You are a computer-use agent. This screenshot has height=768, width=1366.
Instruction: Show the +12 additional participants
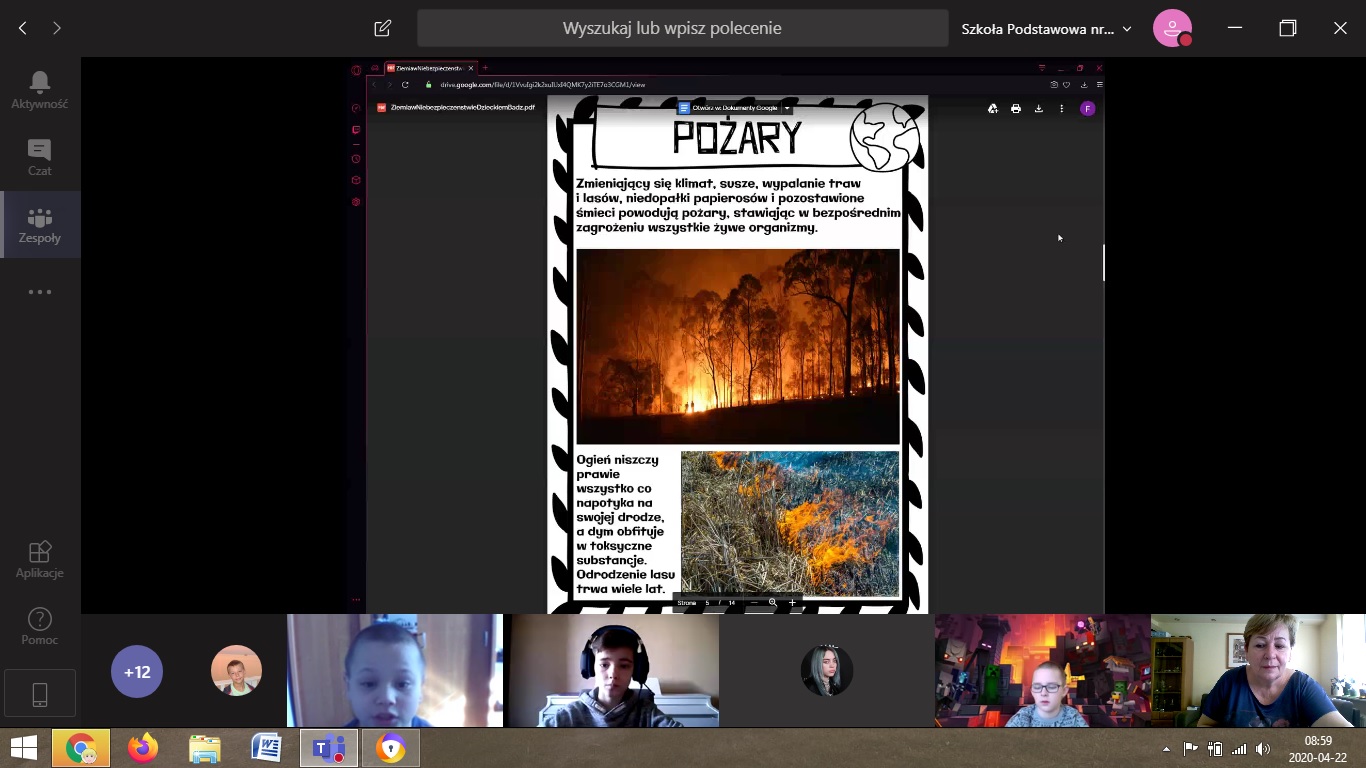click(x=137, y=671)
